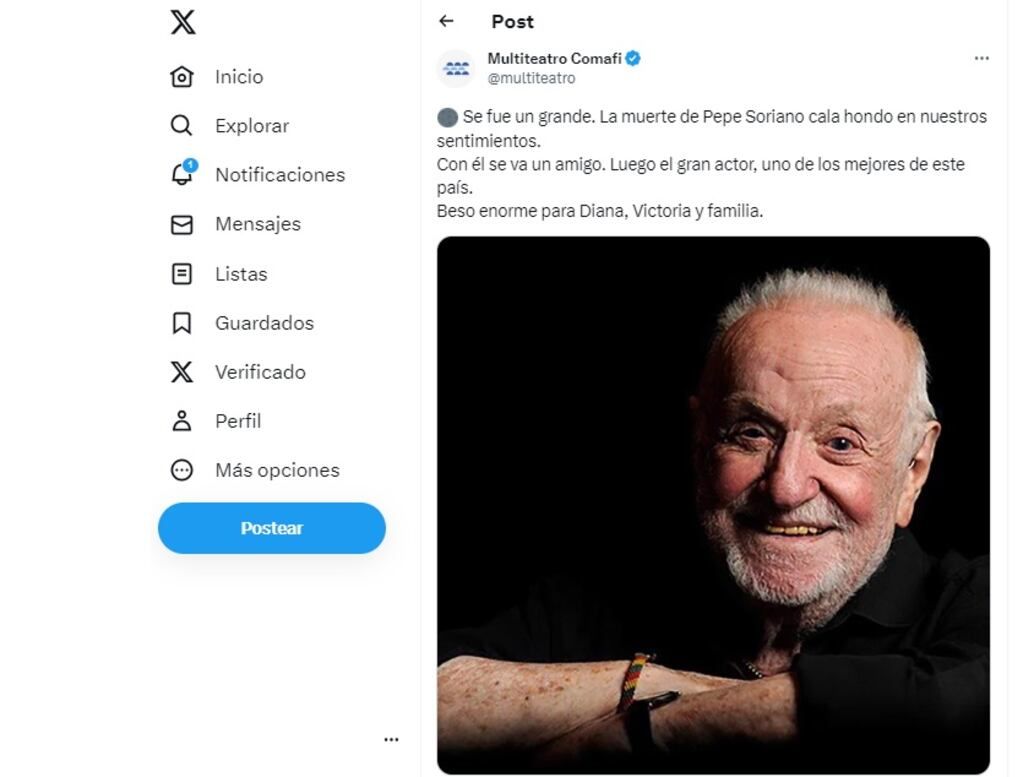Go to your Perfil page

tap(238, 421)
